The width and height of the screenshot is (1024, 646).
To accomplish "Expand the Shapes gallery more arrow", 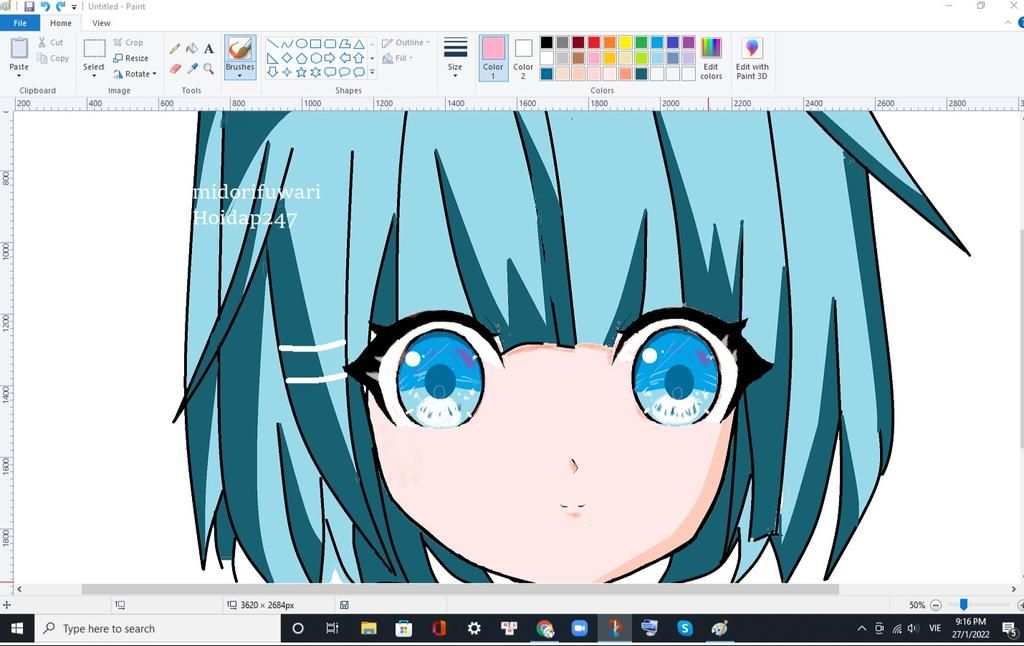I will (372, 73).
